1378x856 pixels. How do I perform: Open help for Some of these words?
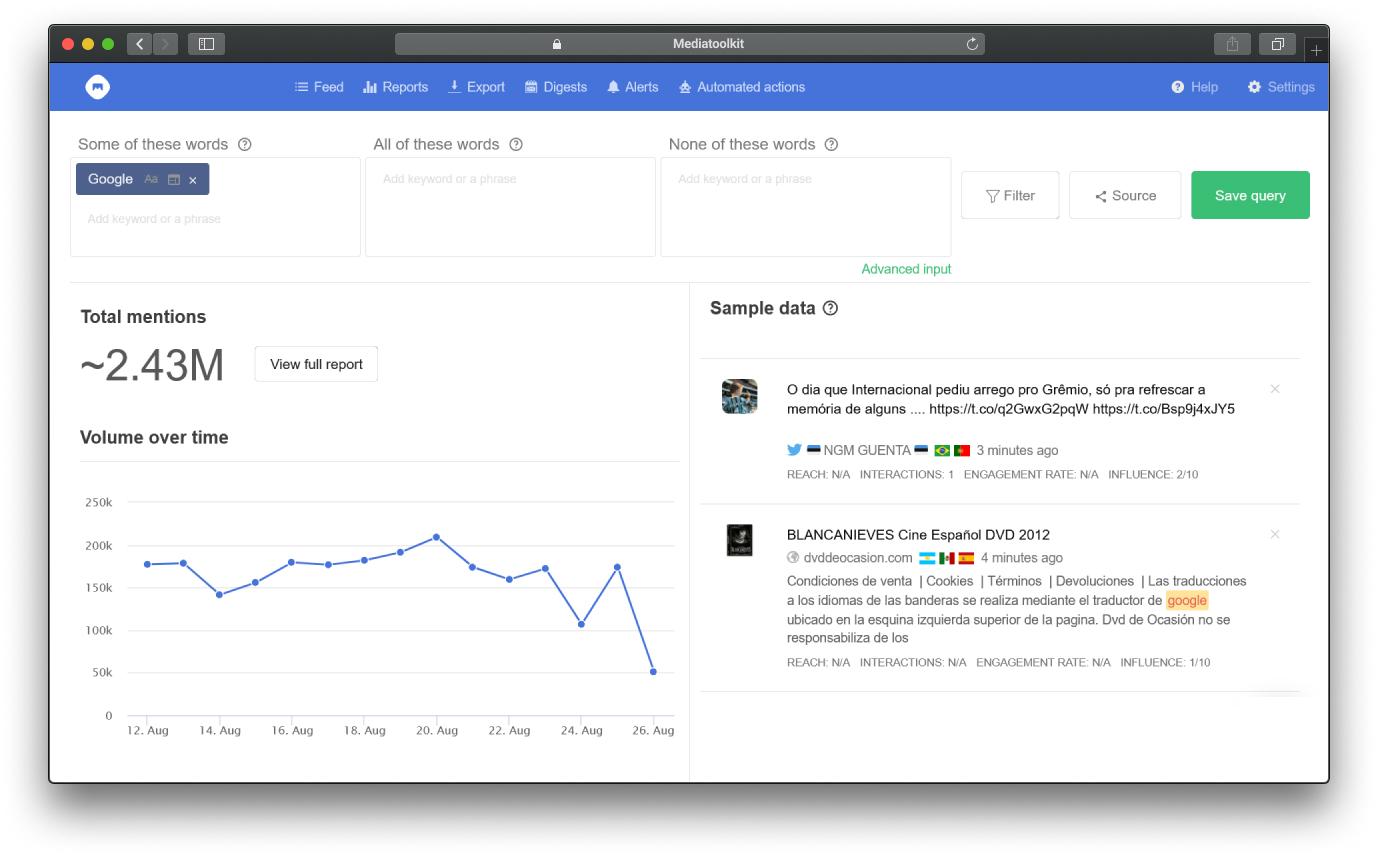(245, 144)
